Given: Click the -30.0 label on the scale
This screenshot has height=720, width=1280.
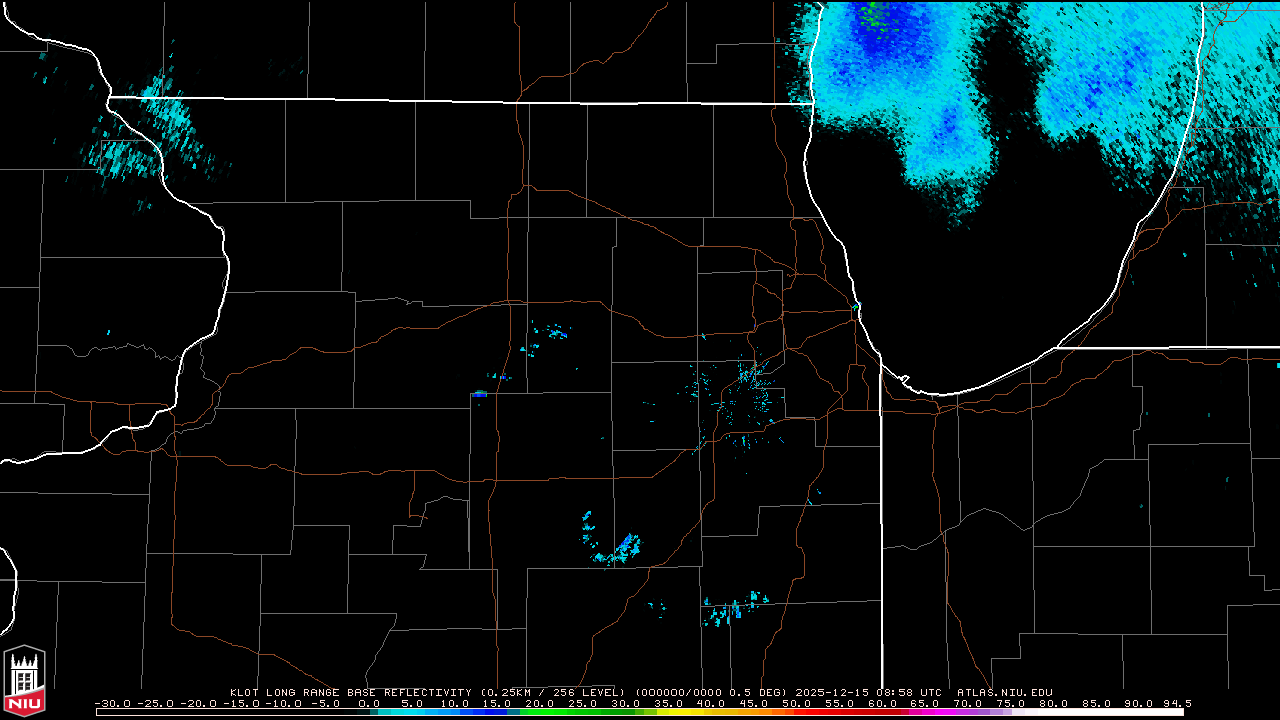Looking at the screenshot, I should [113, 703].
